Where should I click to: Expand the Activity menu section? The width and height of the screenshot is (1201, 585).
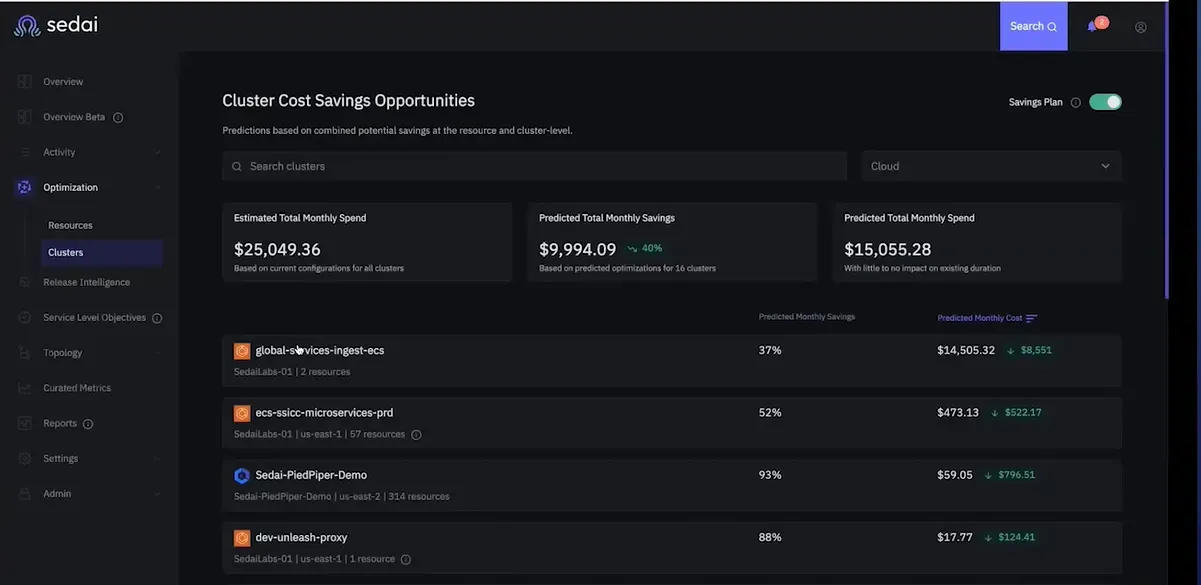tap(90, 152)
